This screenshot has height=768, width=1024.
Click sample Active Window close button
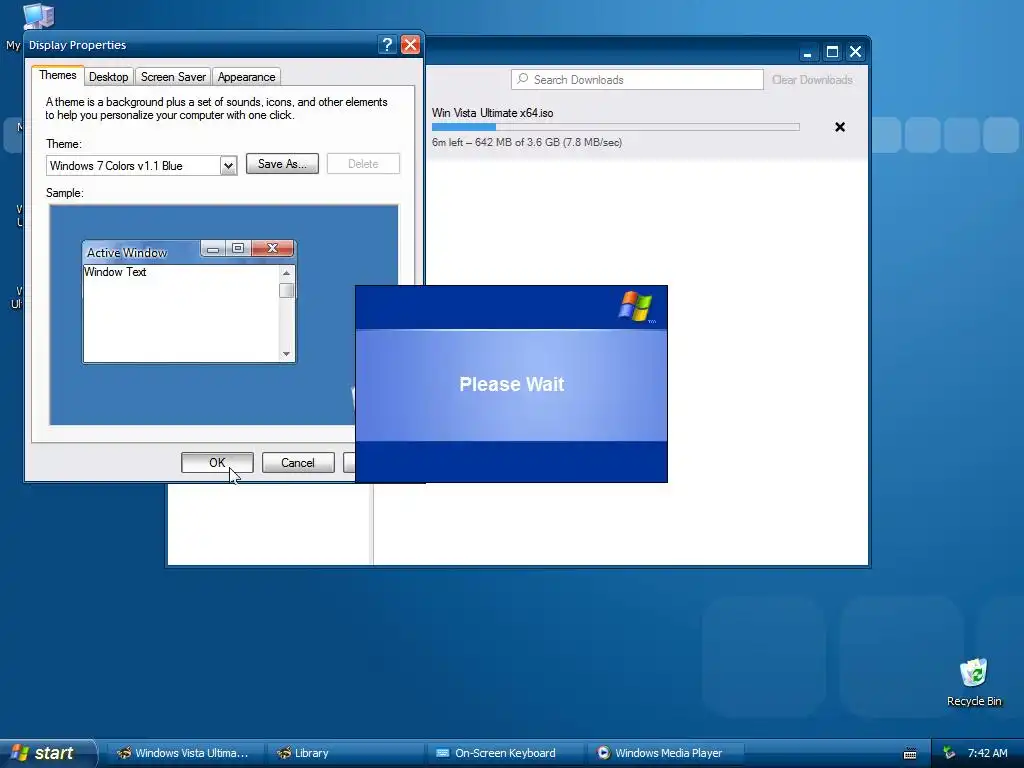coord(272,248)
